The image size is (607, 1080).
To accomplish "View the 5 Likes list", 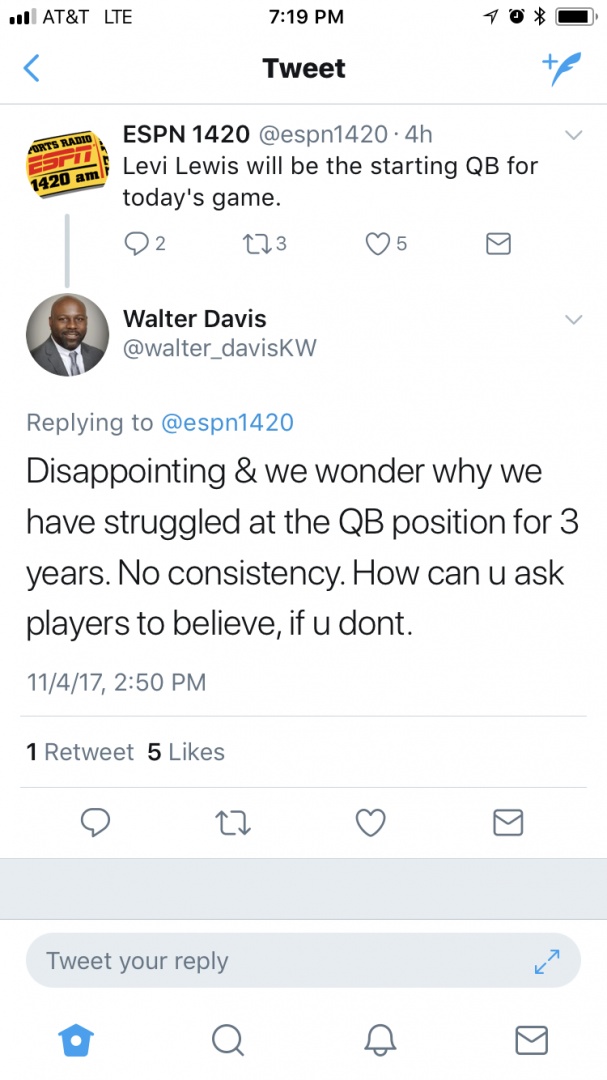I will click(186, 751).
